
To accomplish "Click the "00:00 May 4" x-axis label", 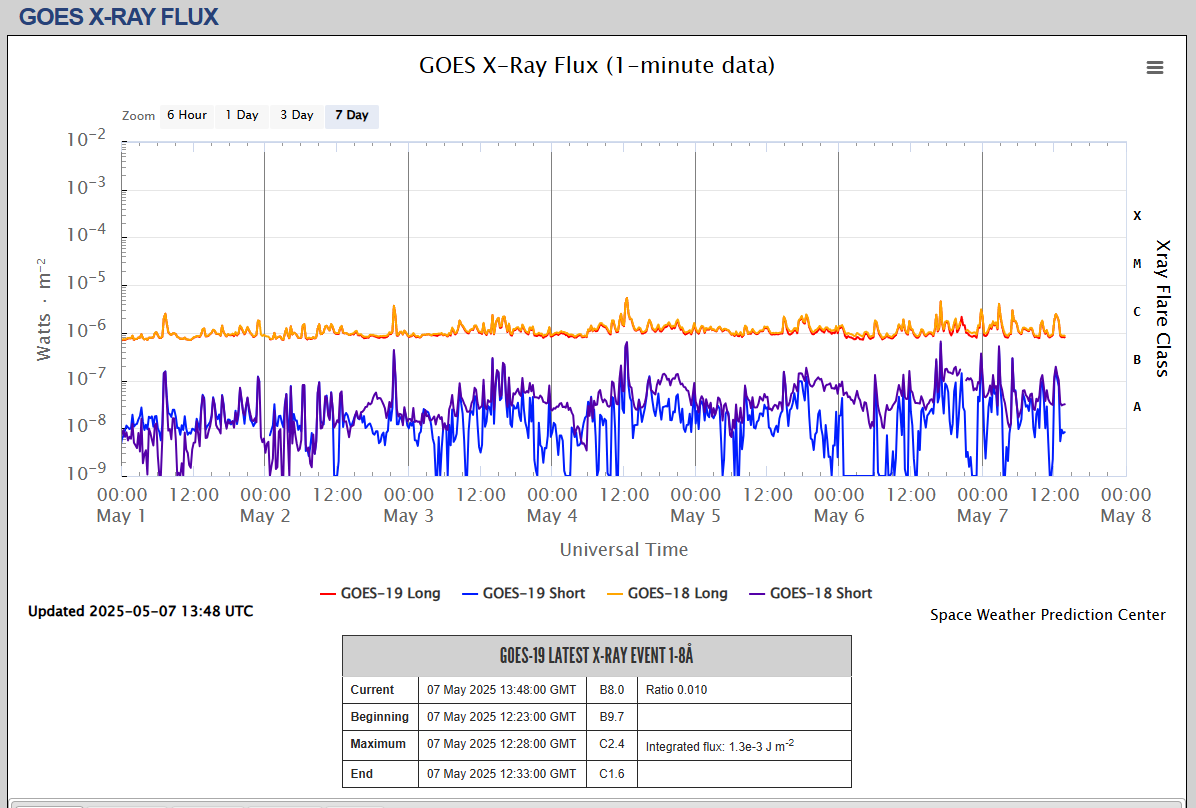I will tap(552, 505).
